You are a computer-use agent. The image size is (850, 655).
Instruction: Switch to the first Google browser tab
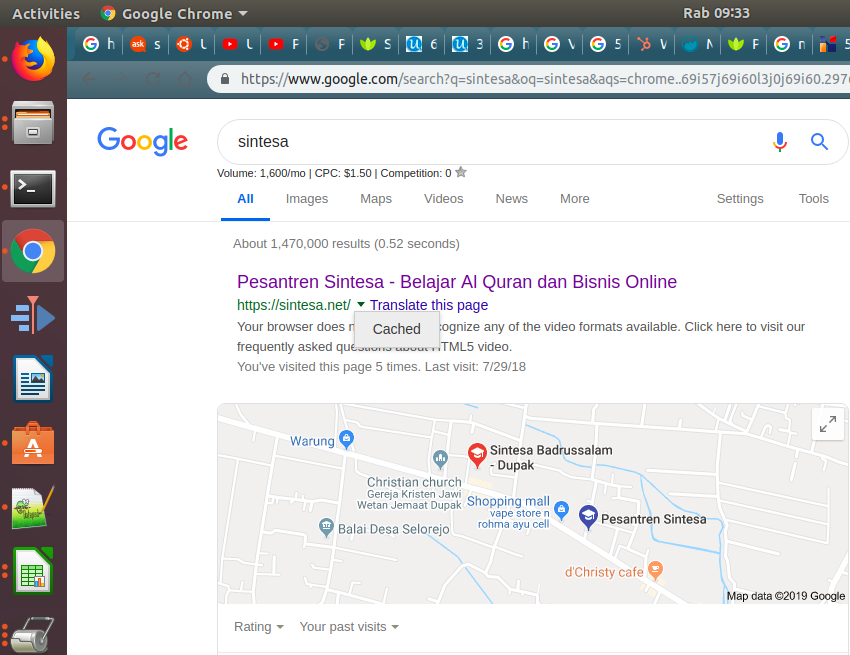click(x=99, y=44)
